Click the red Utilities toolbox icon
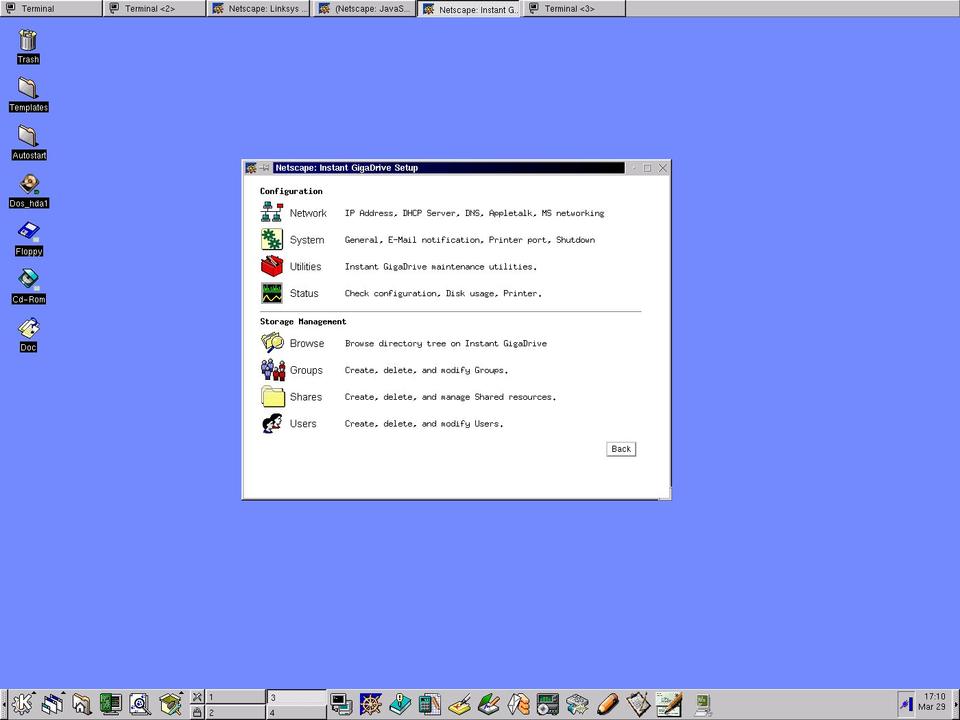 pos(272,266)
